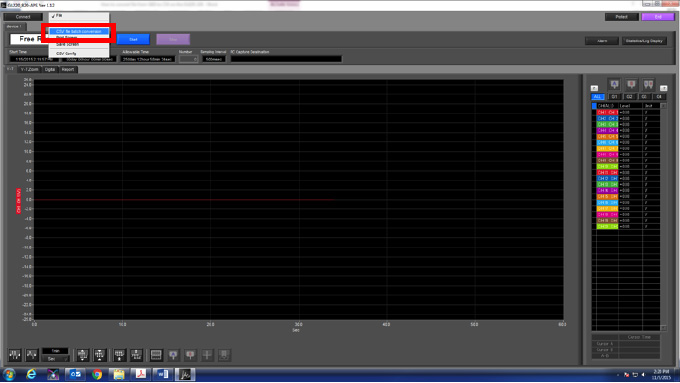Click the Cursor A icon above channel list
680x383 pixels.
click(615, 85)
